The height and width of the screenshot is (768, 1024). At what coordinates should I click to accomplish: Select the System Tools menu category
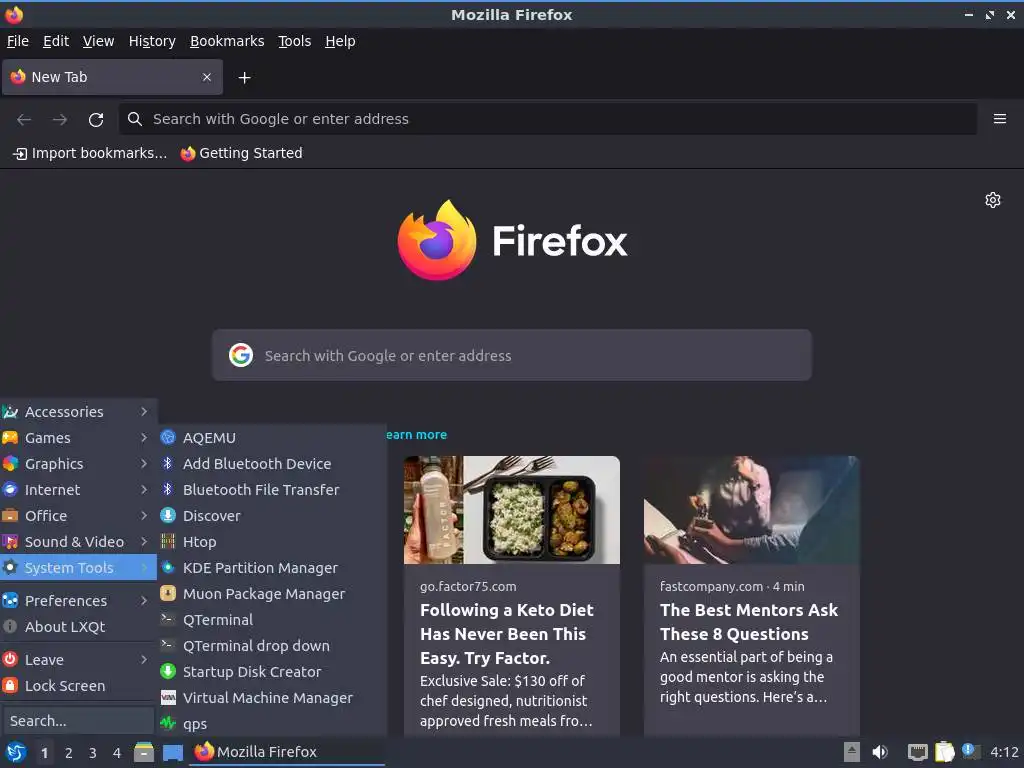[x=78, y=568]
